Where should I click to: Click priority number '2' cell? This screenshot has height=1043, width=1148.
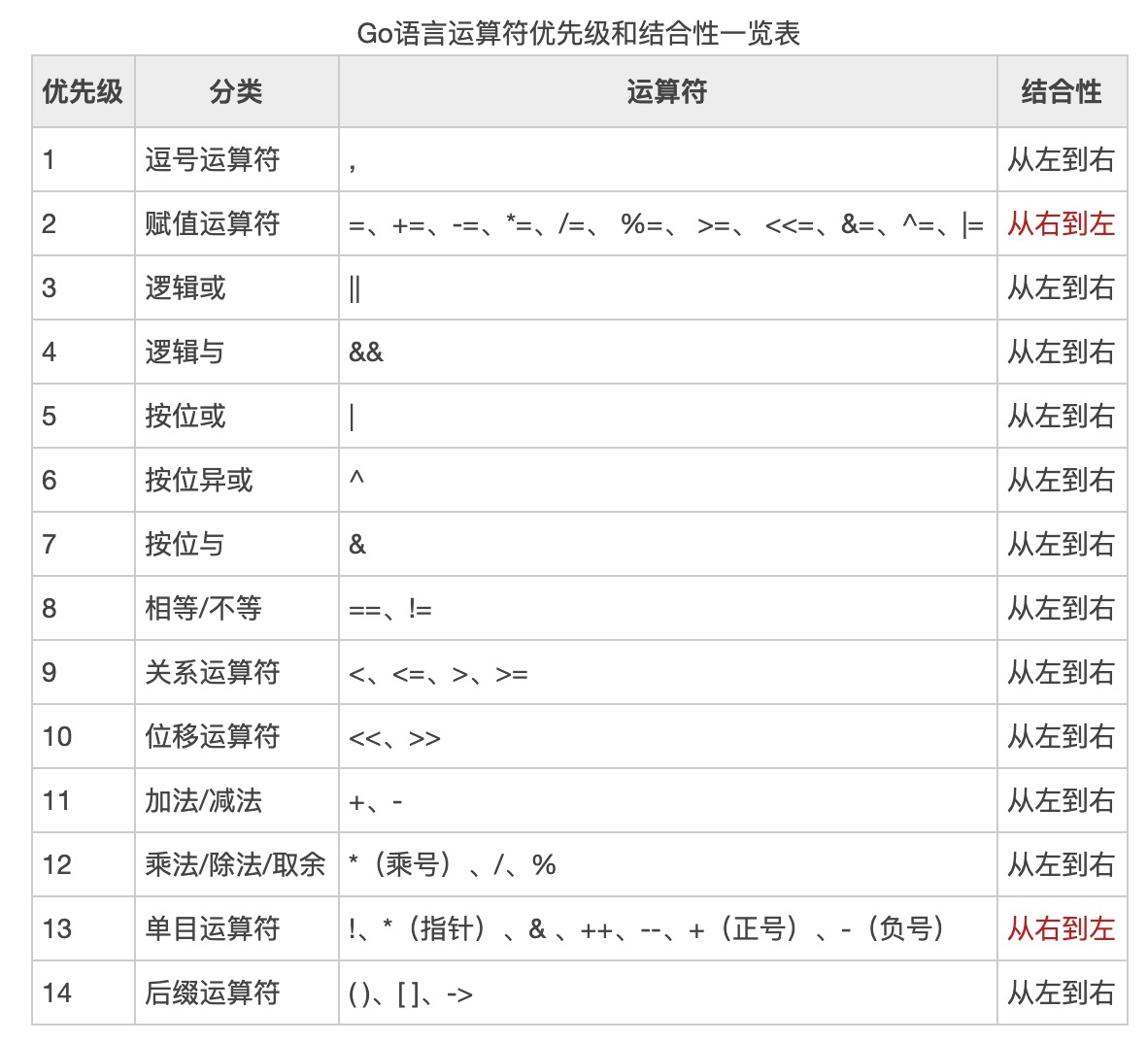coord(83,224)
